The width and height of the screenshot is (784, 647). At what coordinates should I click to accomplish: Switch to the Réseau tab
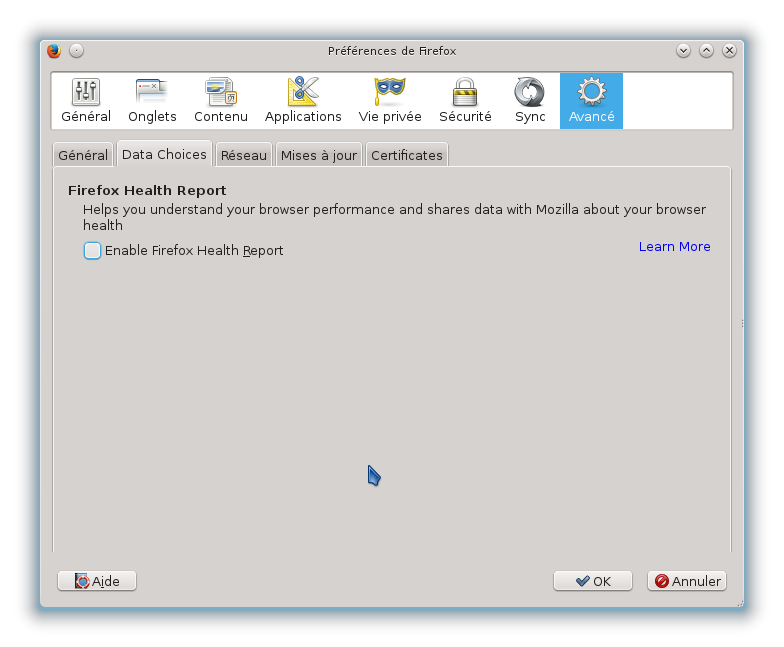tap(244, 155)
